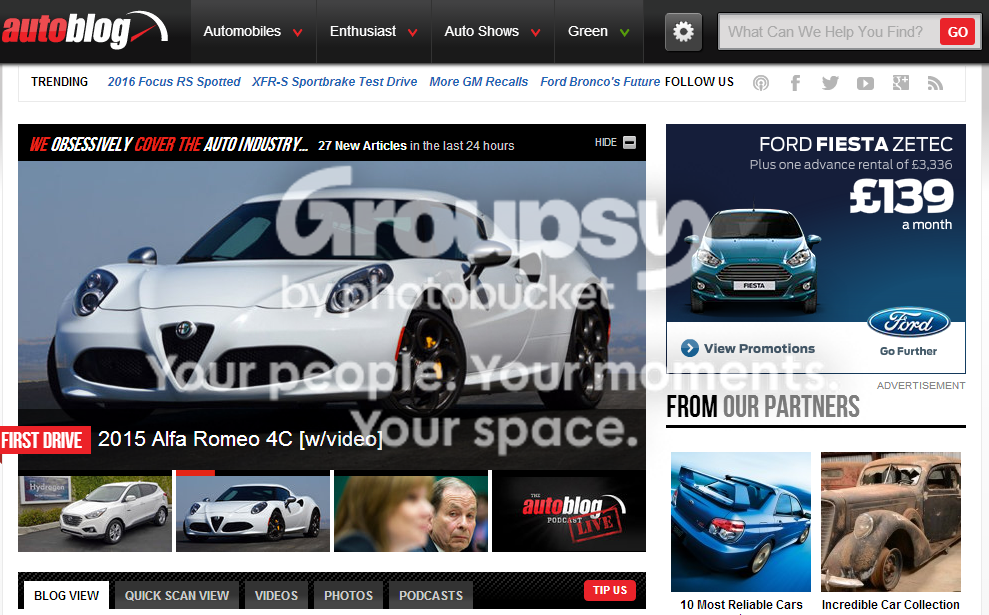
Task: Open the Photos tab
Action: (x=348, y=595)
